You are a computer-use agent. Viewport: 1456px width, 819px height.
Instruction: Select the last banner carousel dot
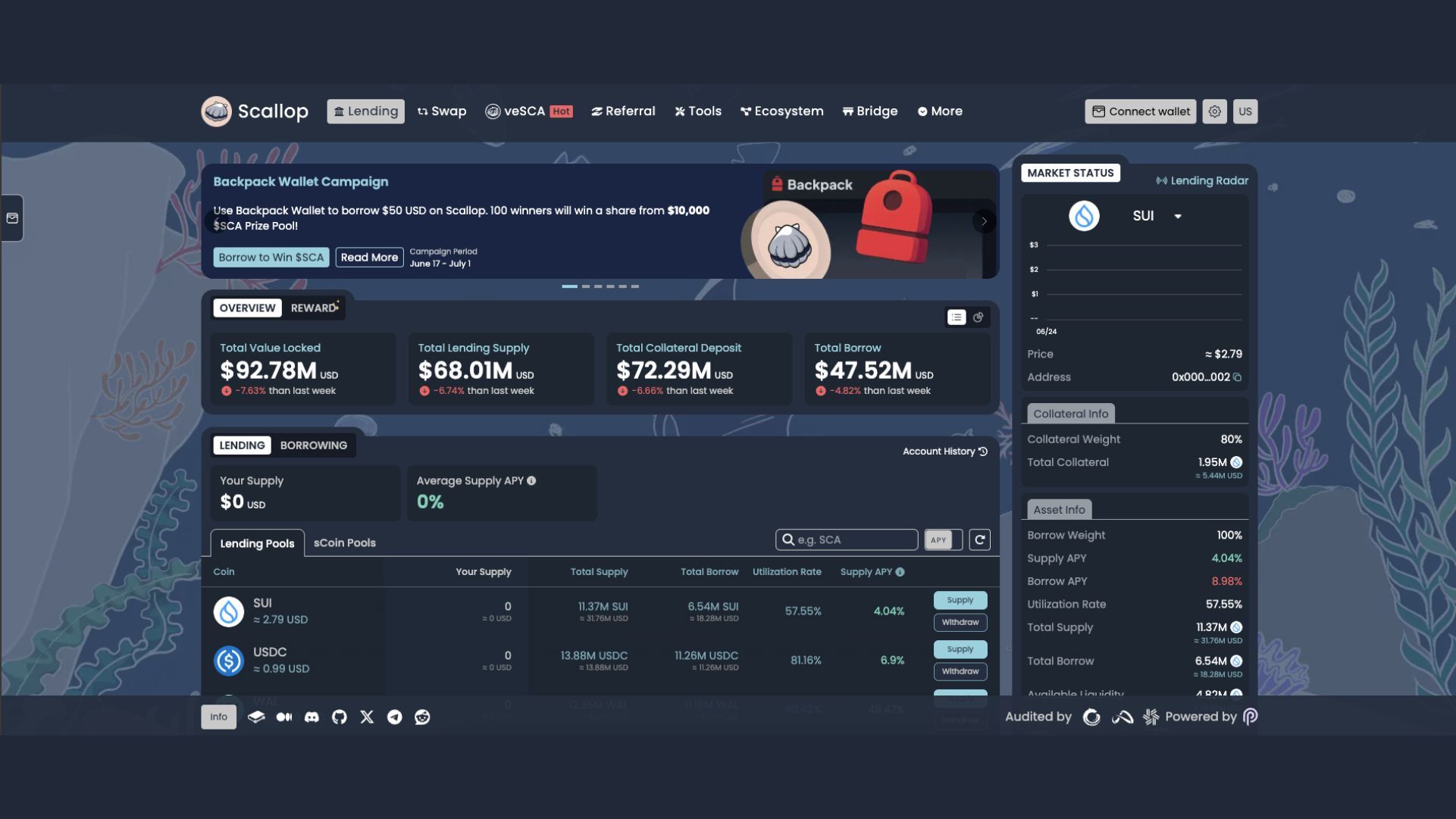pyautogui.click(x=635, y=286)
